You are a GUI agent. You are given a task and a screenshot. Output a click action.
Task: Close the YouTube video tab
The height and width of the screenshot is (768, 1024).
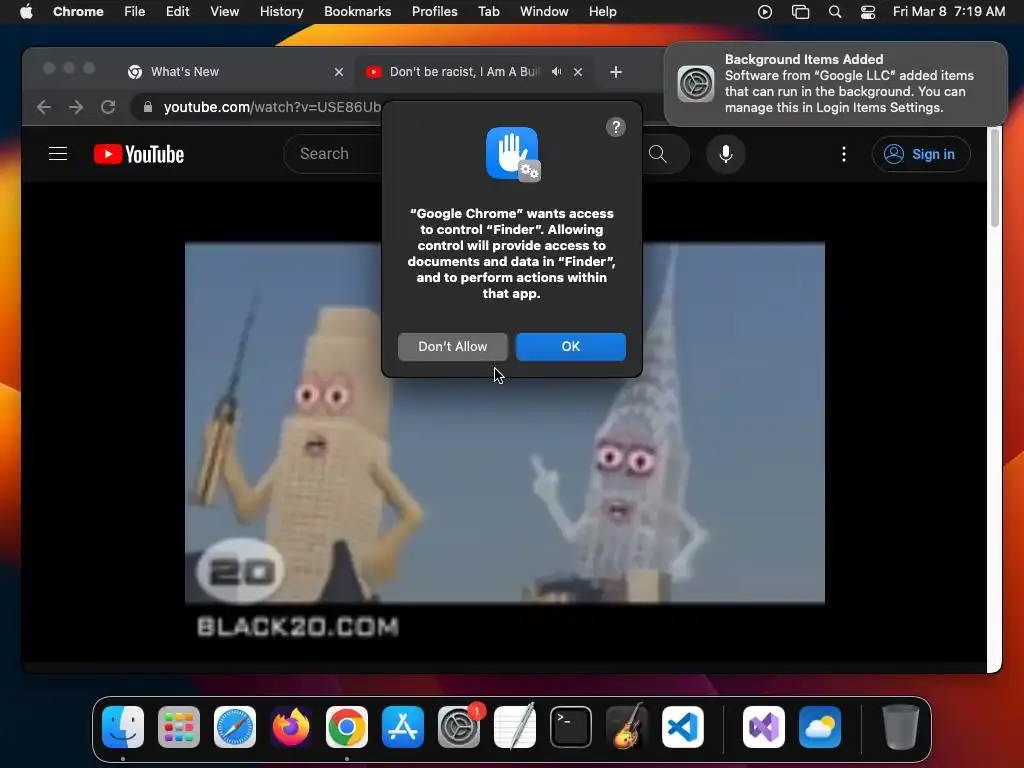point(578,72)
